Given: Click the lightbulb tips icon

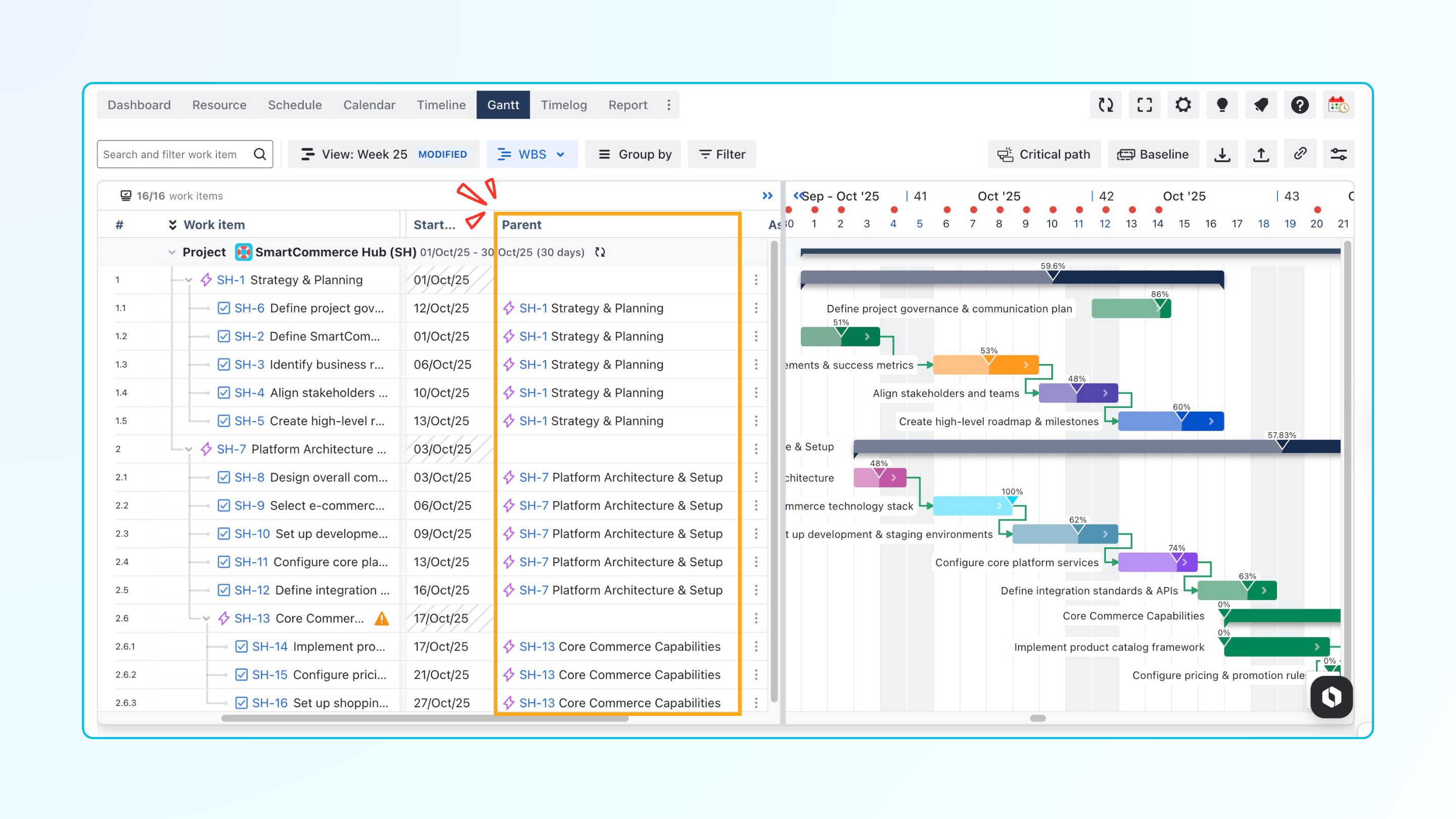Looking at the screenshot, I should pyautogui.click(x=1222, y=105).
